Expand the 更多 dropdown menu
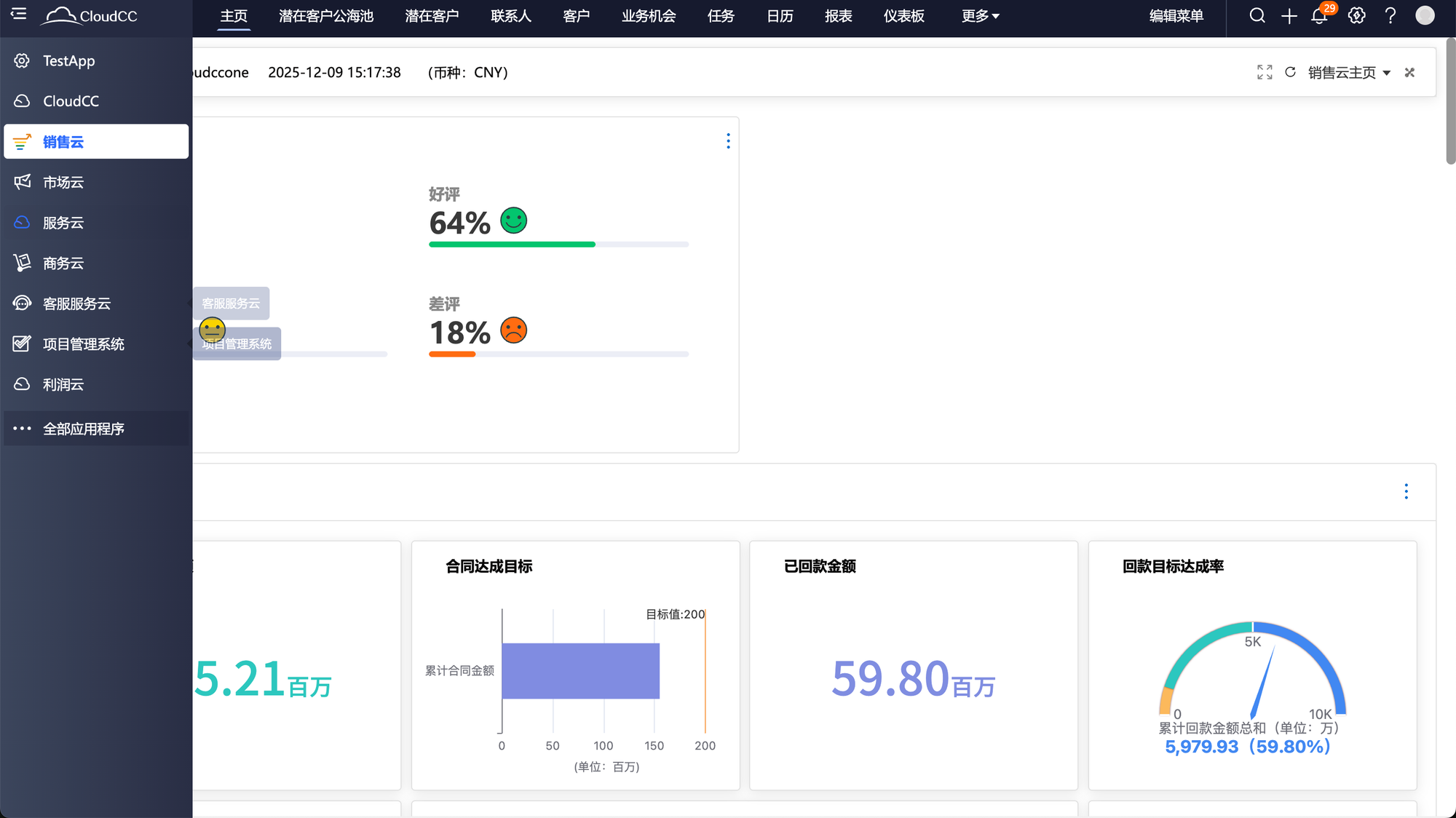The image size is (1456, 818). [x=980, y=16]
